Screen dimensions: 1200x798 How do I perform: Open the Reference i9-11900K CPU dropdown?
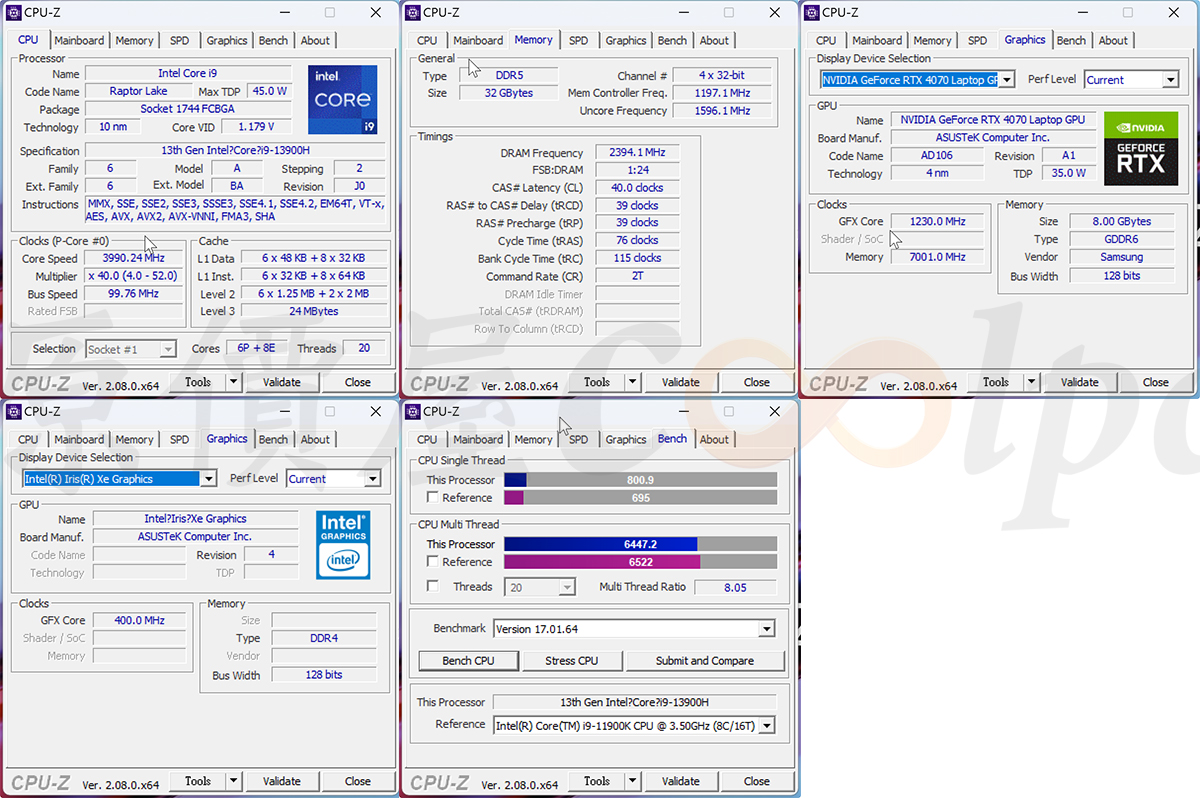pyautogui.click(x=766, y=725)
